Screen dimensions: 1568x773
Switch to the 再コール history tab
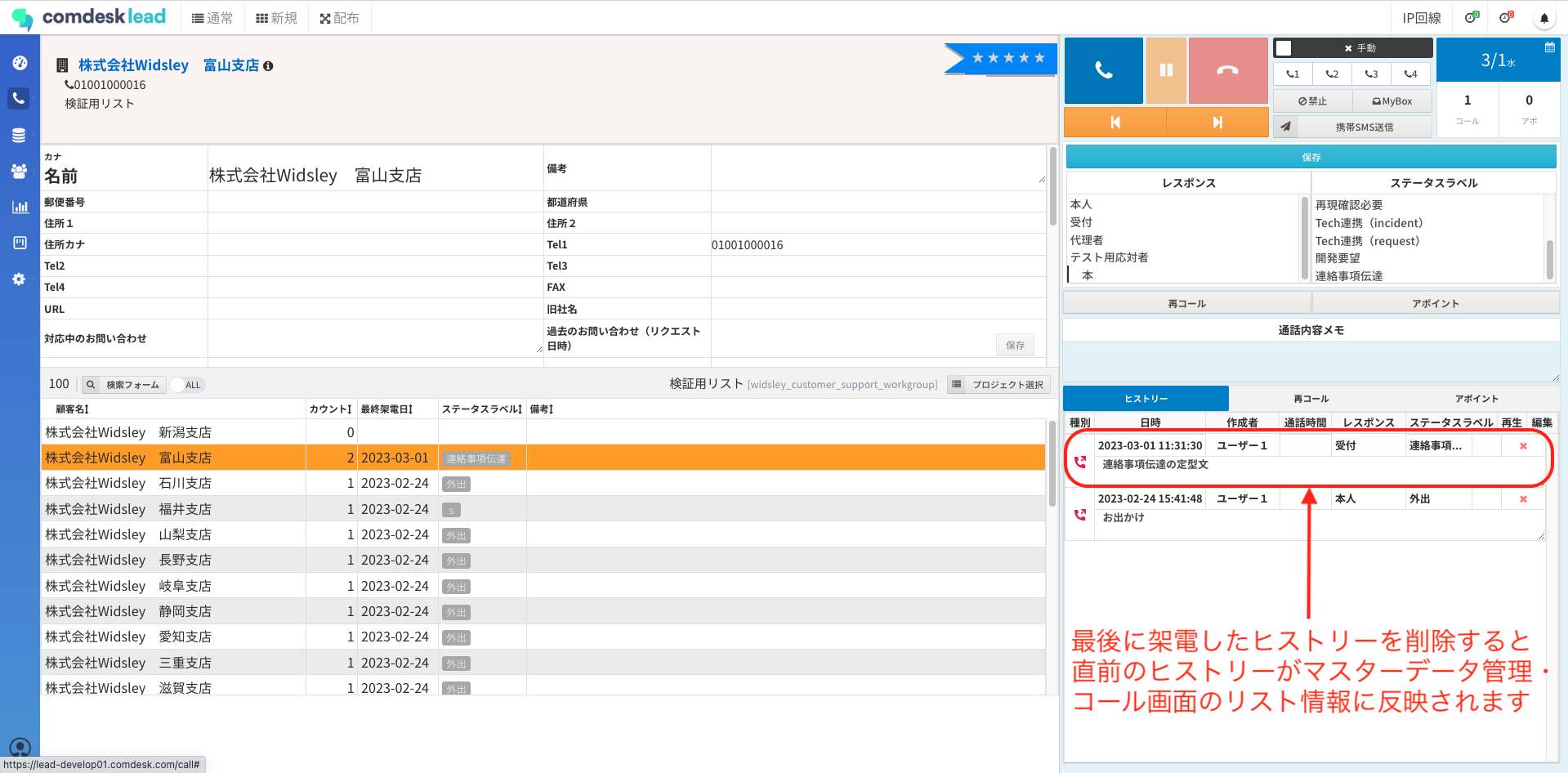point(1311,399)
